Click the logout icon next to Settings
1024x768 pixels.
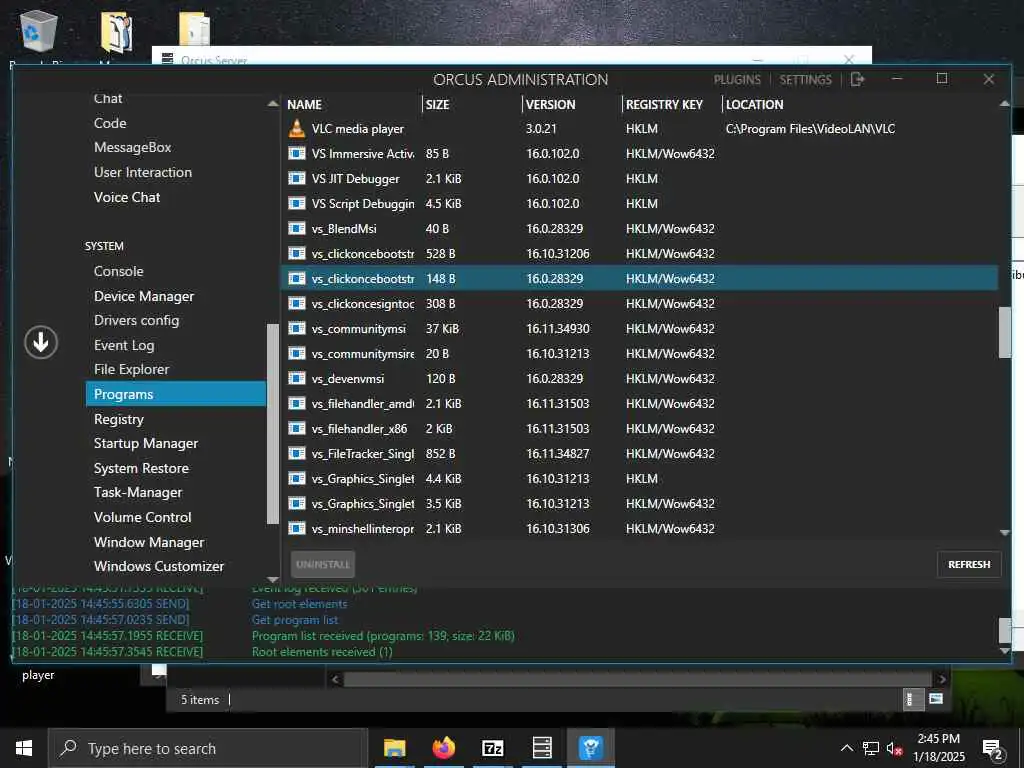point(857,79)
